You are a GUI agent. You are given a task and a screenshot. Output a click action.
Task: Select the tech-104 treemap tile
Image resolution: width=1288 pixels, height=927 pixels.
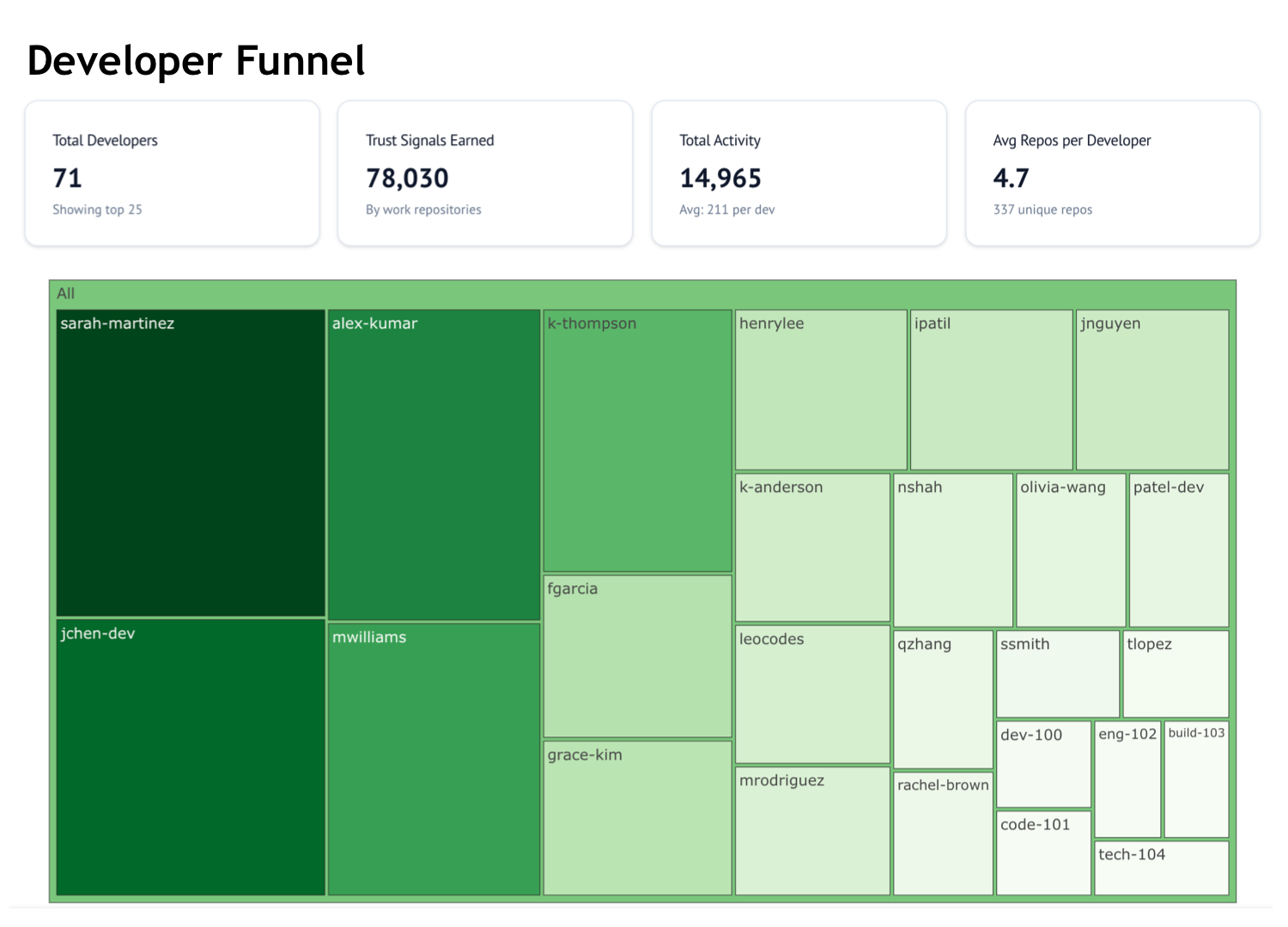[x=1162, y=868]
